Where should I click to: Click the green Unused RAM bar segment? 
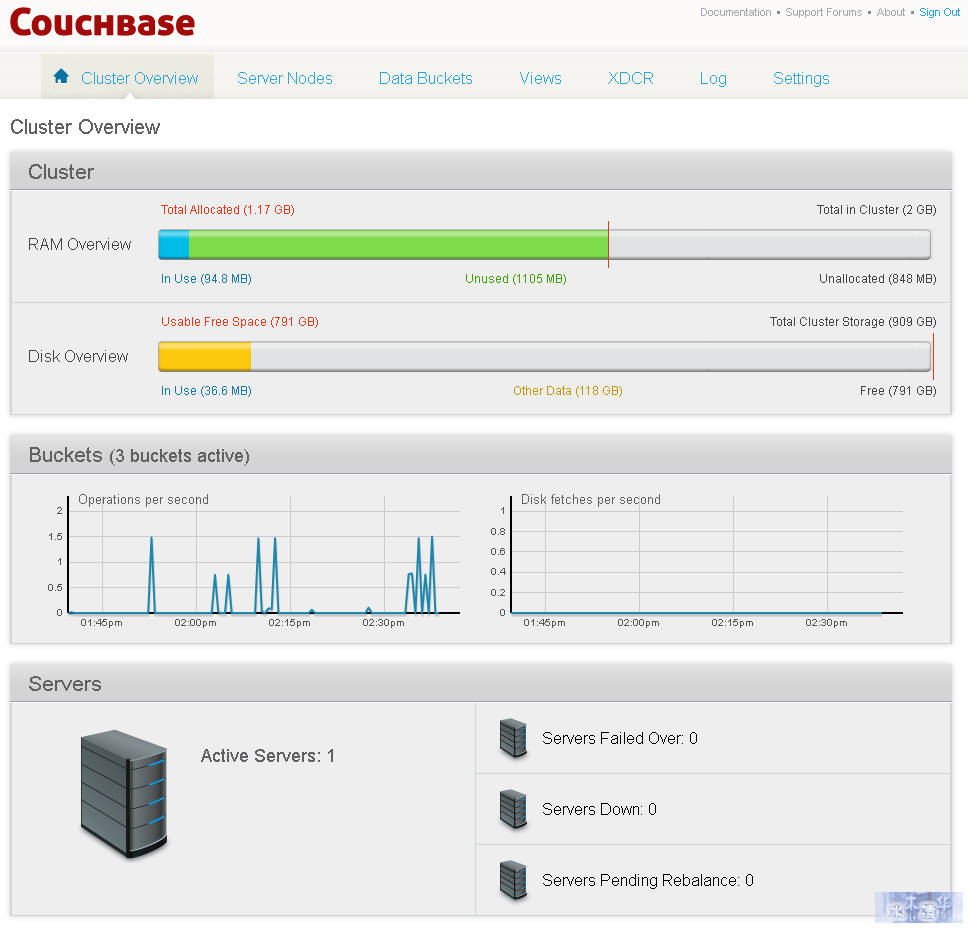398,245
